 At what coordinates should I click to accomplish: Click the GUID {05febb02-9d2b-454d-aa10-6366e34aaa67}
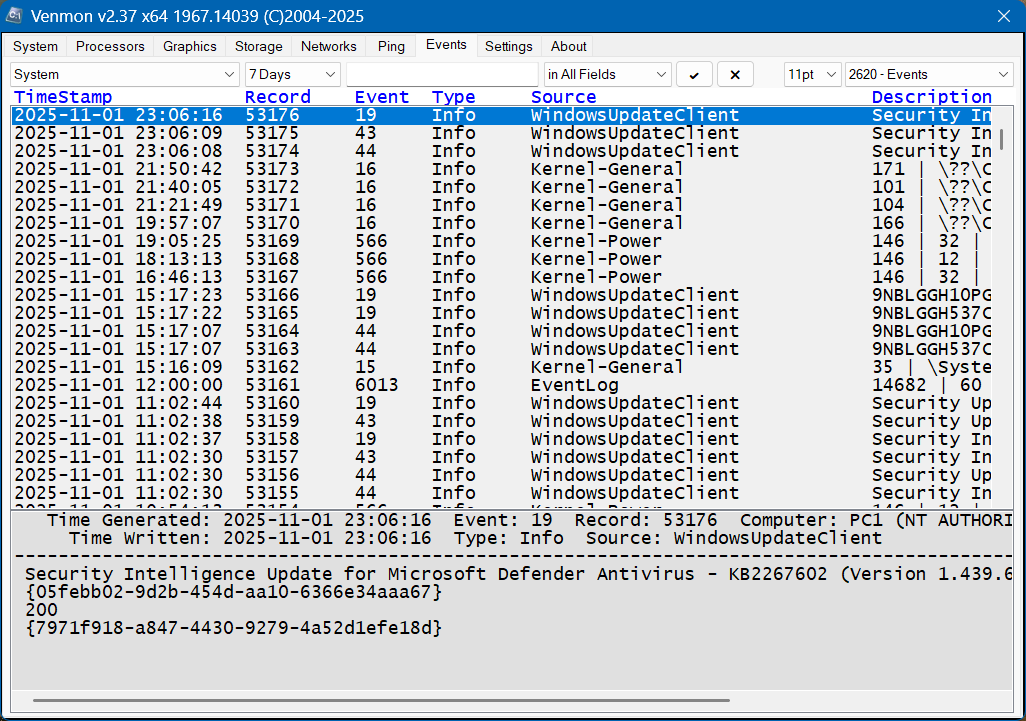[x=234, y=592]
